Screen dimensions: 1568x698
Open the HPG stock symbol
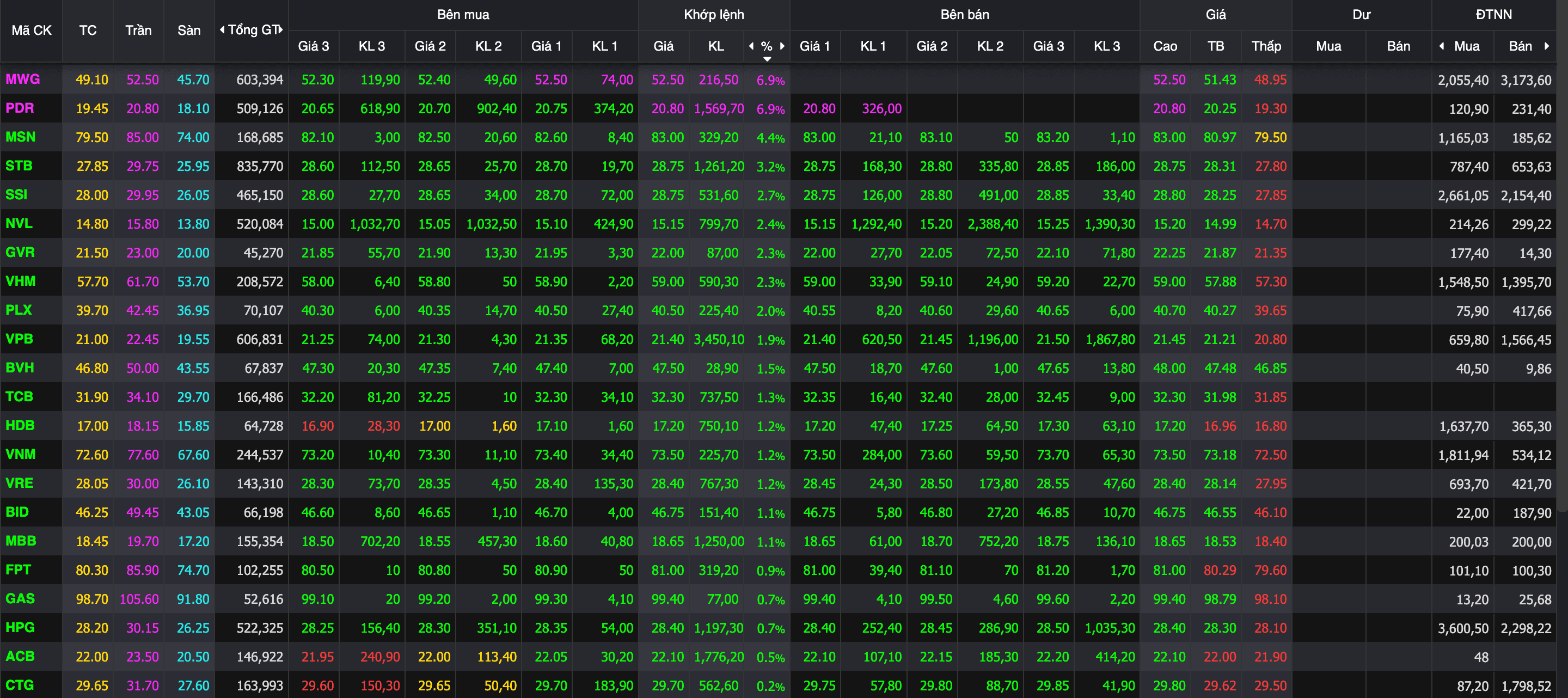(20, 627)
